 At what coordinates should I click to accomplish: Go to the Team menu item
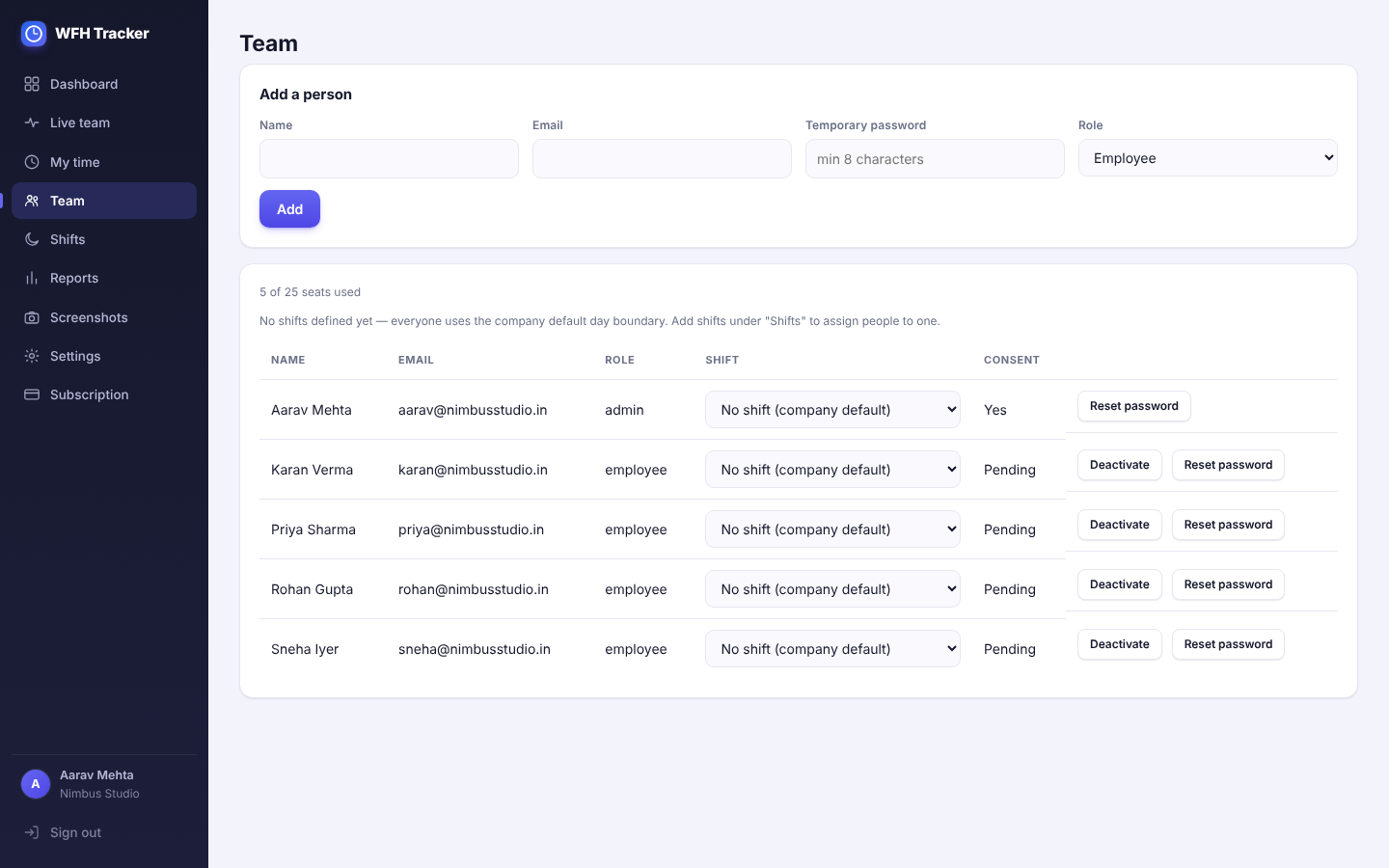(104, 201)
